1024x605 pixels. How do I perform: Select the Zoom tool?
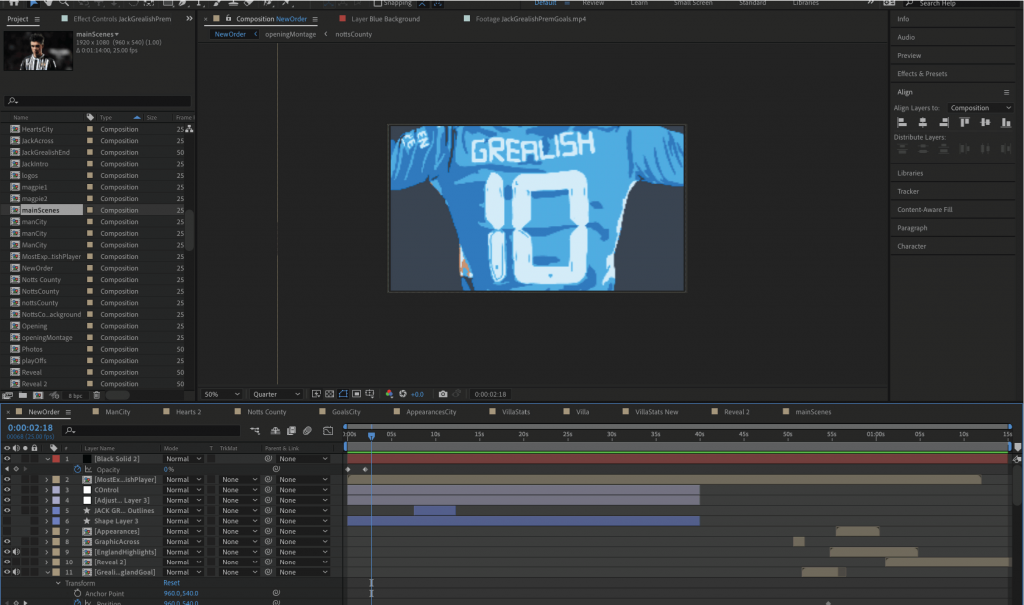click(x=64, y=4)
